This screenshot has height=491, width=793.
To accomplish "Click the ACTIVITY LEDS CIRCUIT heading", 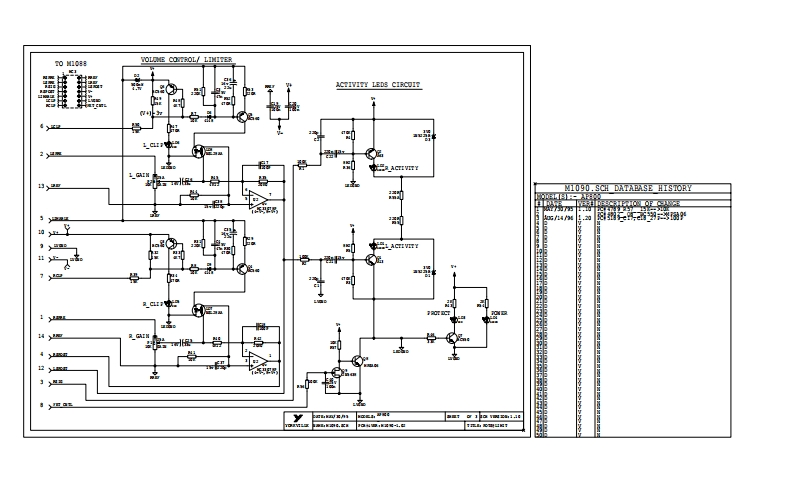I will point(378,86).
